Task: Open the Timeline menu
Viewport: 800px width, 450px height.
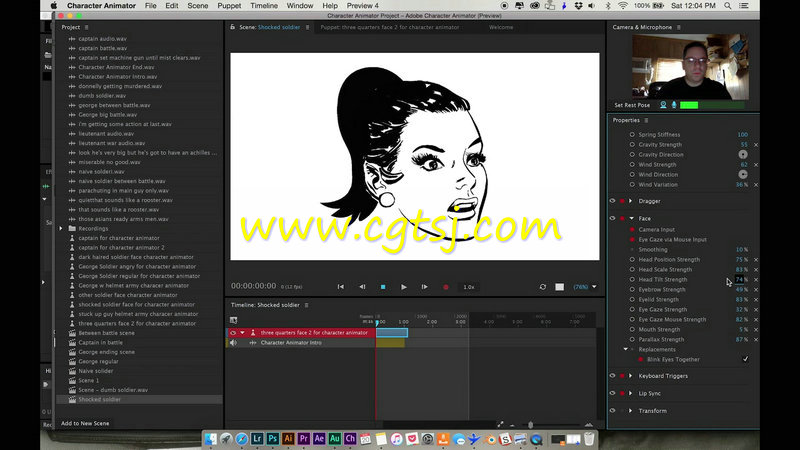Action: click(x=264, y=6)
